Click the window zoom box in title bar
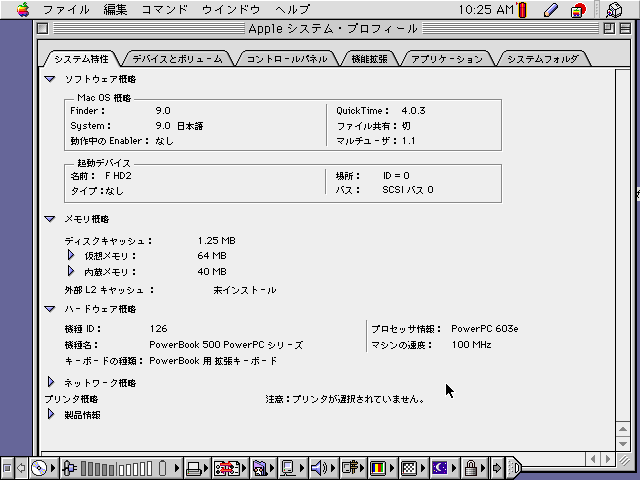The width and height of the screenshot is (640, 480). (609, 29)
